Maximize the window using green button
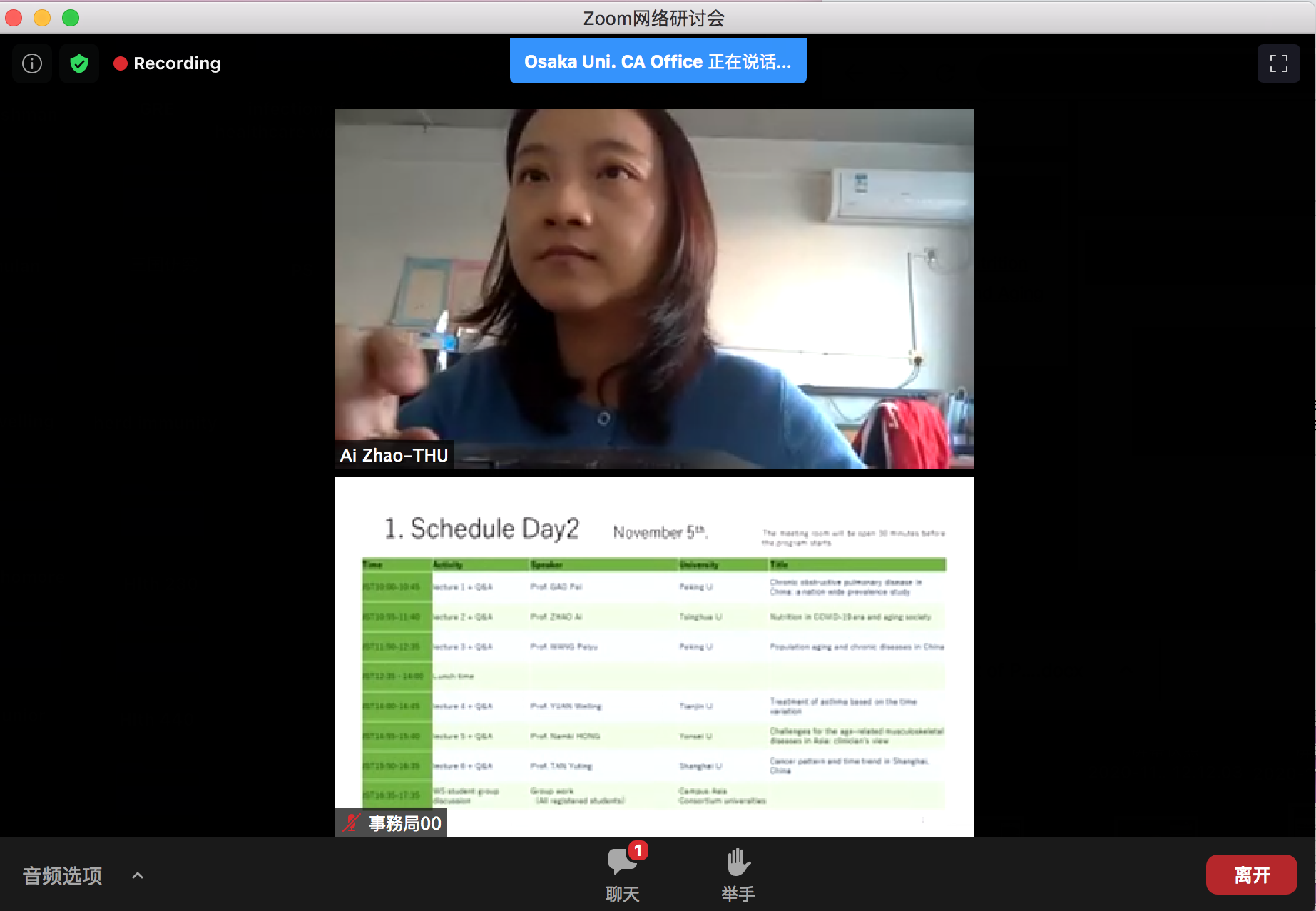 tap(71, 18)
